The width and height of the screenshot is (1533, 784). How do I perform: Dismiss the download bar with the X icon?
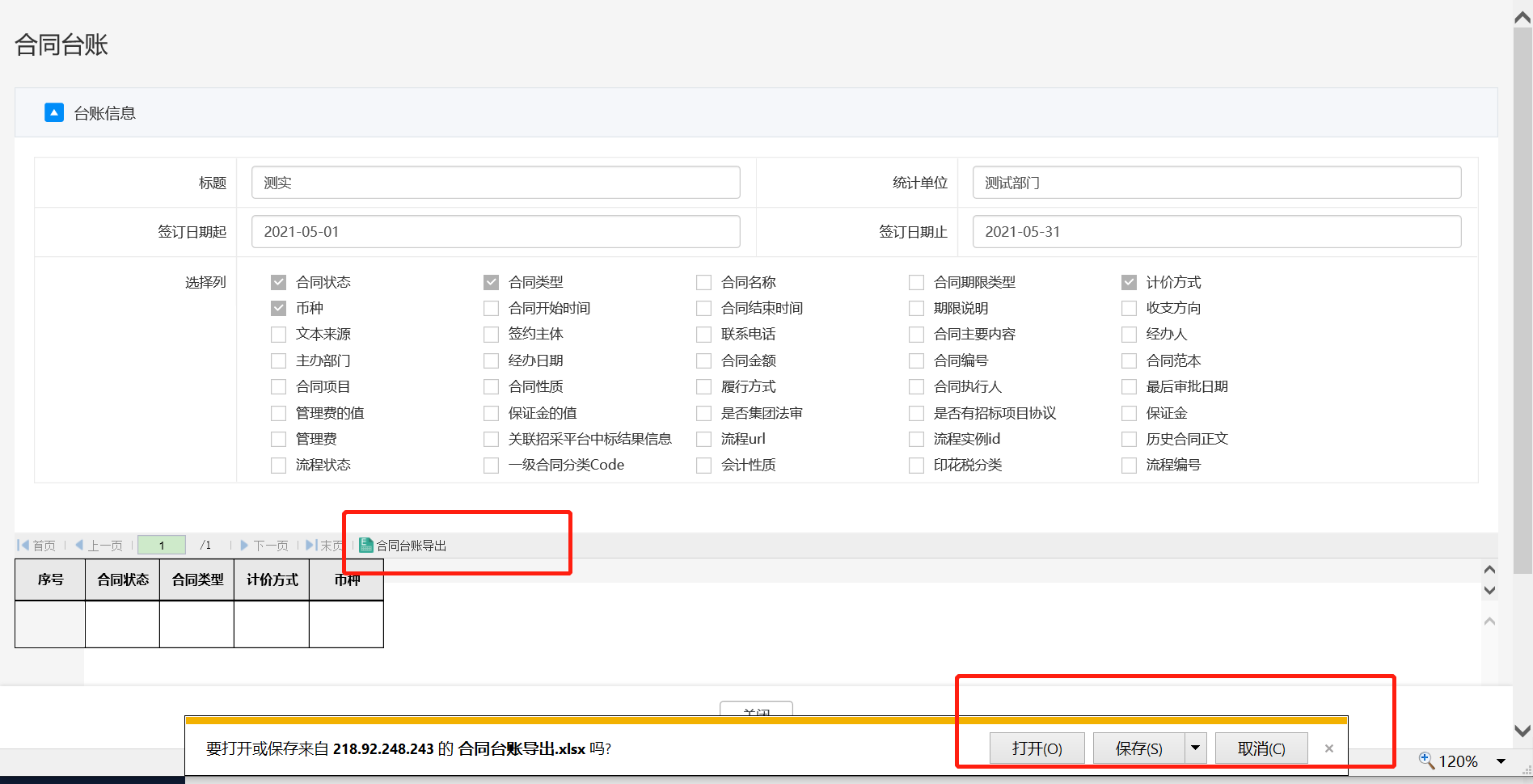(x=1328, y=748)
